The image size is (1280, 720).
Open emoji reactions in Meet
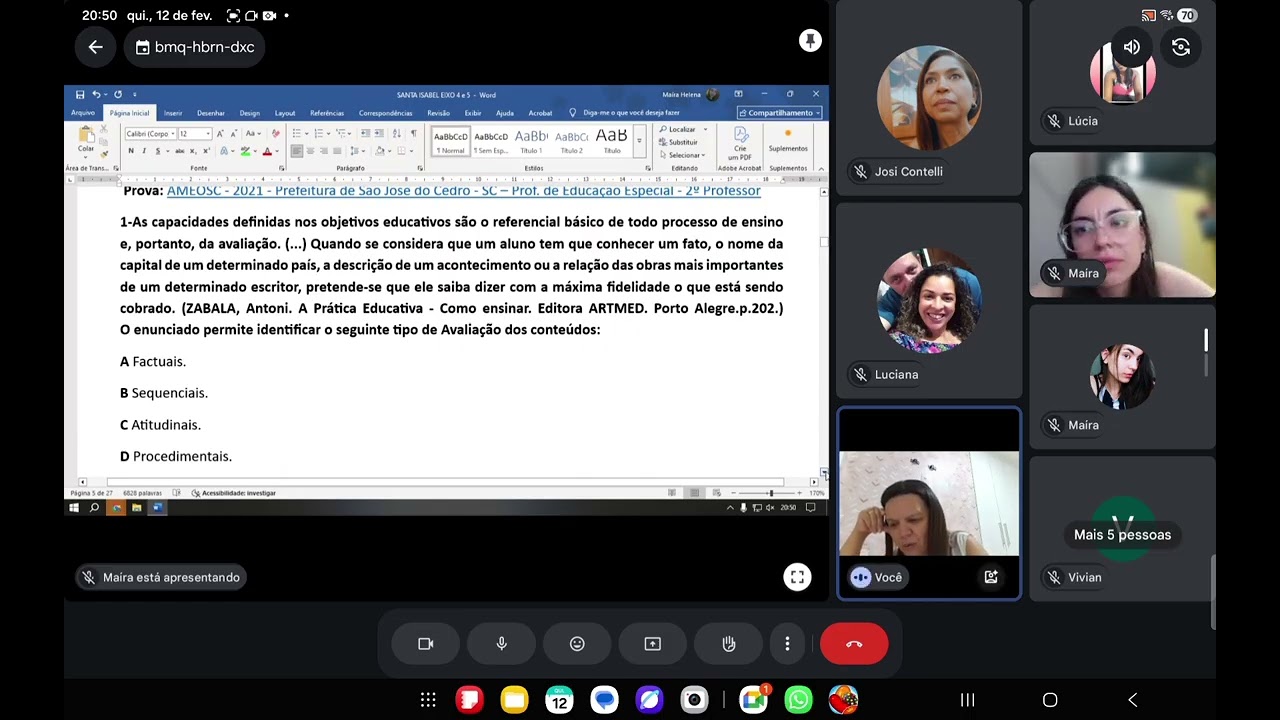click(x=577, y=644)
